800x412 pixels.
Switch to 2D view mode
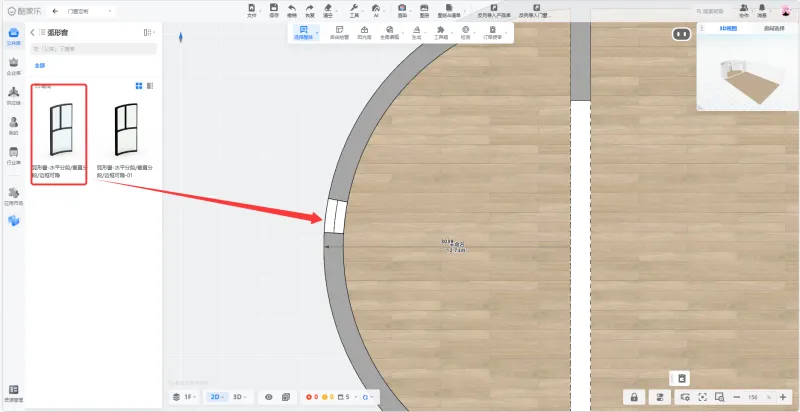point(215,397)
